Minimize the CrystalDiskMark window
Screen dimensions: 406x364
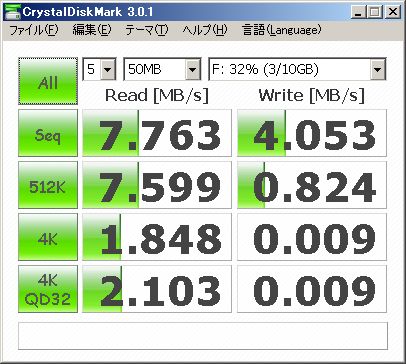point(358,12)
